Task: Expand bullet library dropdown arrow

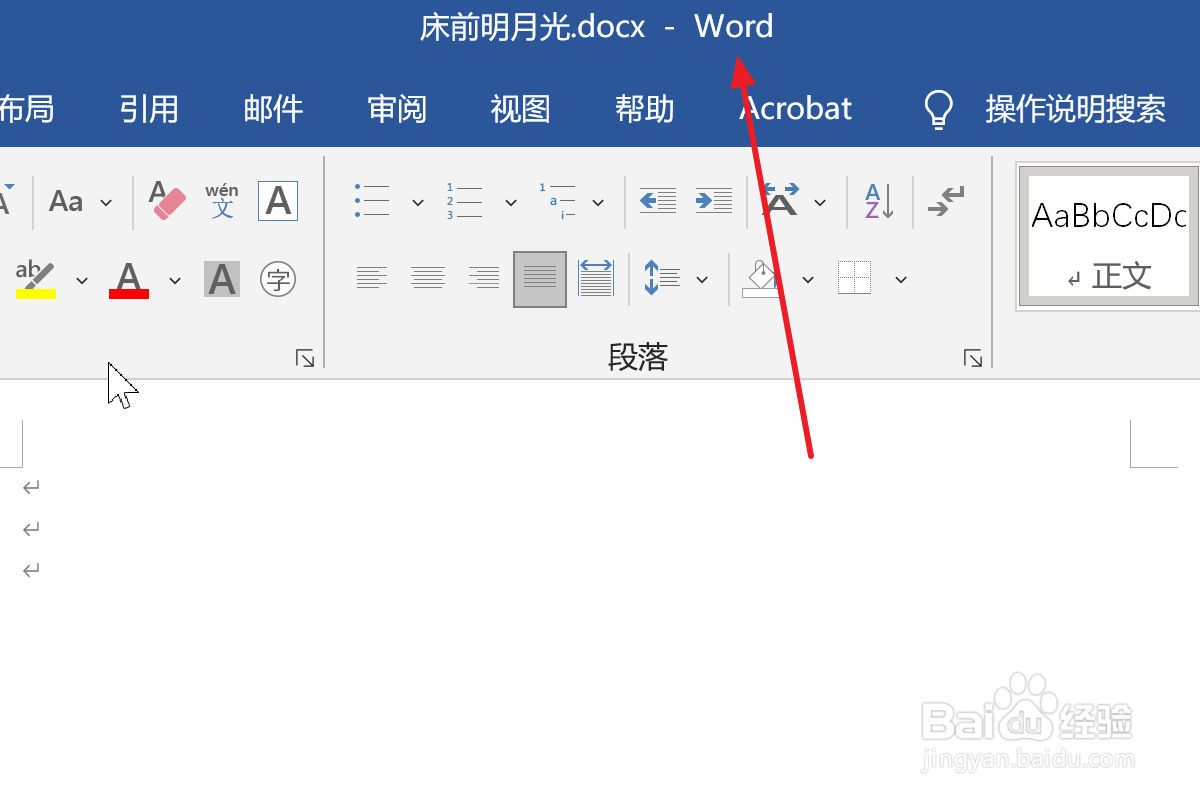Action: point(418,202)
